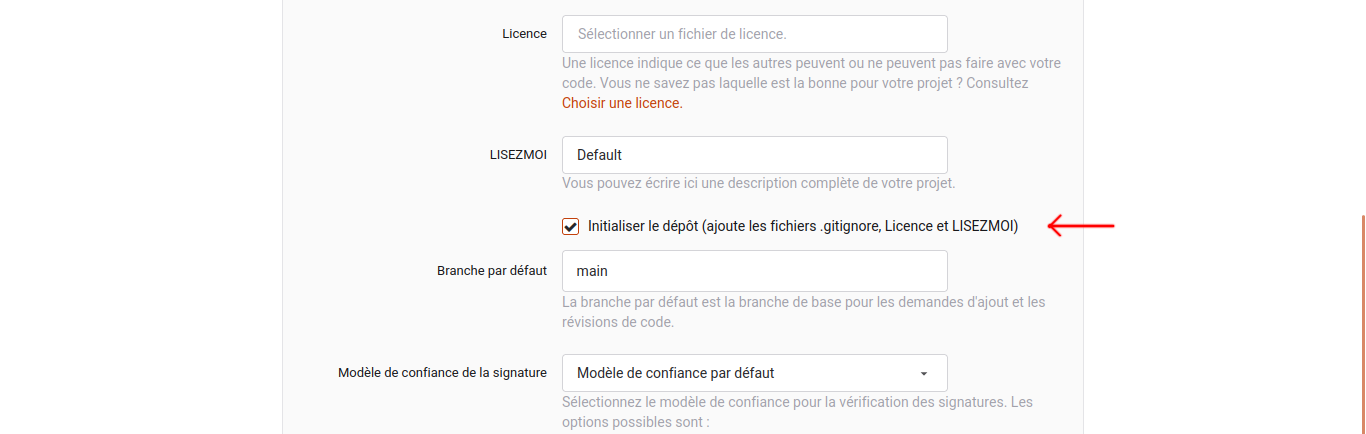This screenshot has height=434, width=1366.
Task: Click the help text under the Licence field
Action: (x=811, y=73)
